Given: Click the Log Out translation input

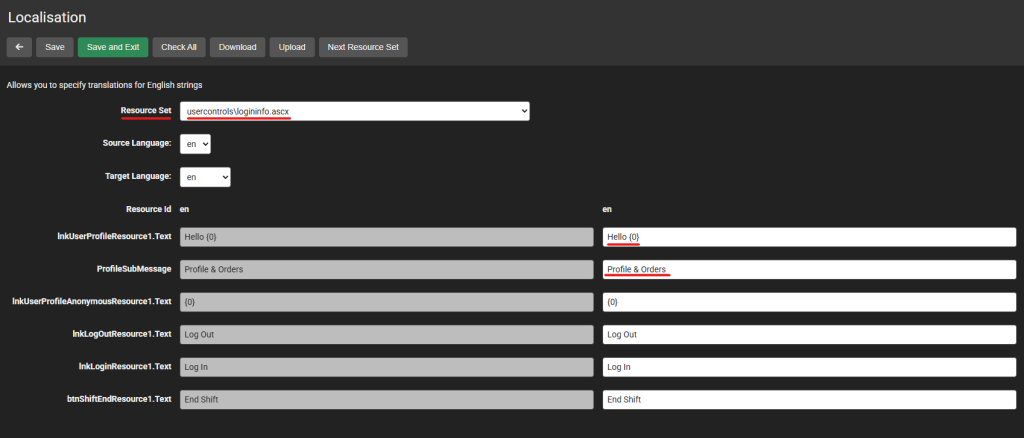Looking at the screenshot, I should [810, 334].
